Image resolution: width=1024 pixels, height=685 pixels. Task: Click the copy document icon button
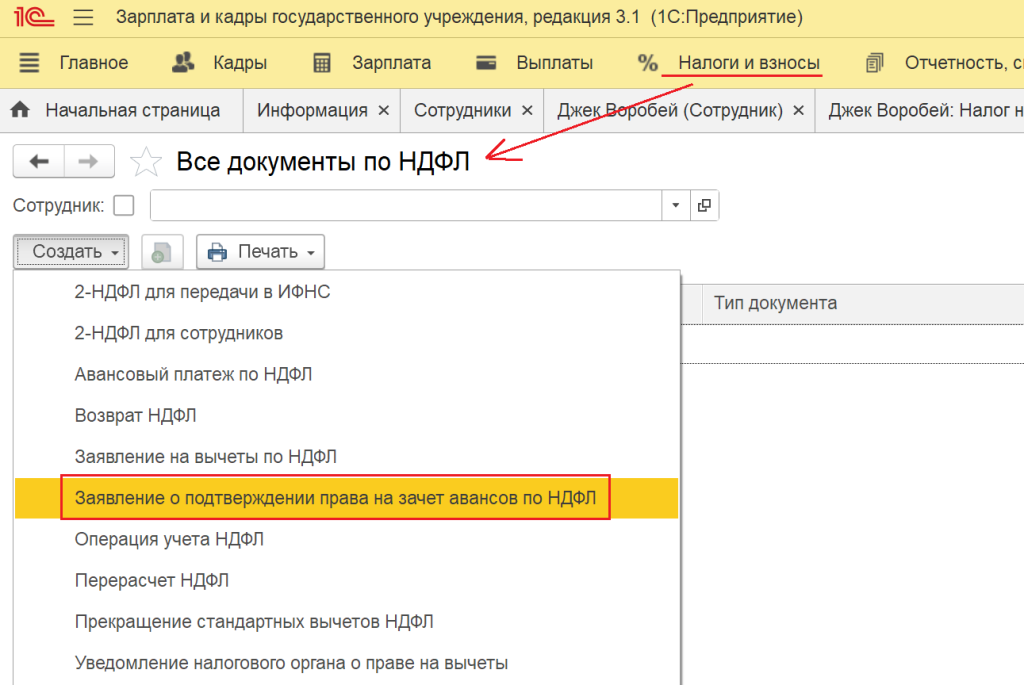[x=162, y=252]
